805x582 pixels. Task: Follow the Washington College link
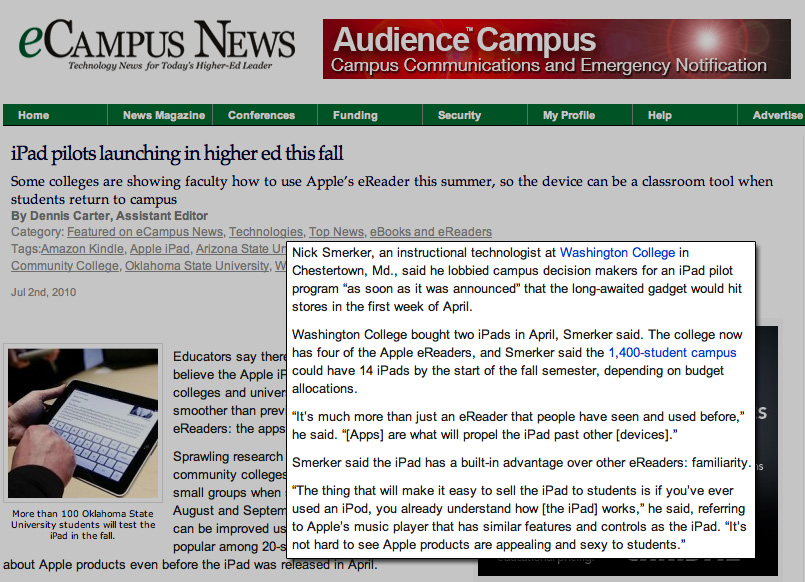617,253
